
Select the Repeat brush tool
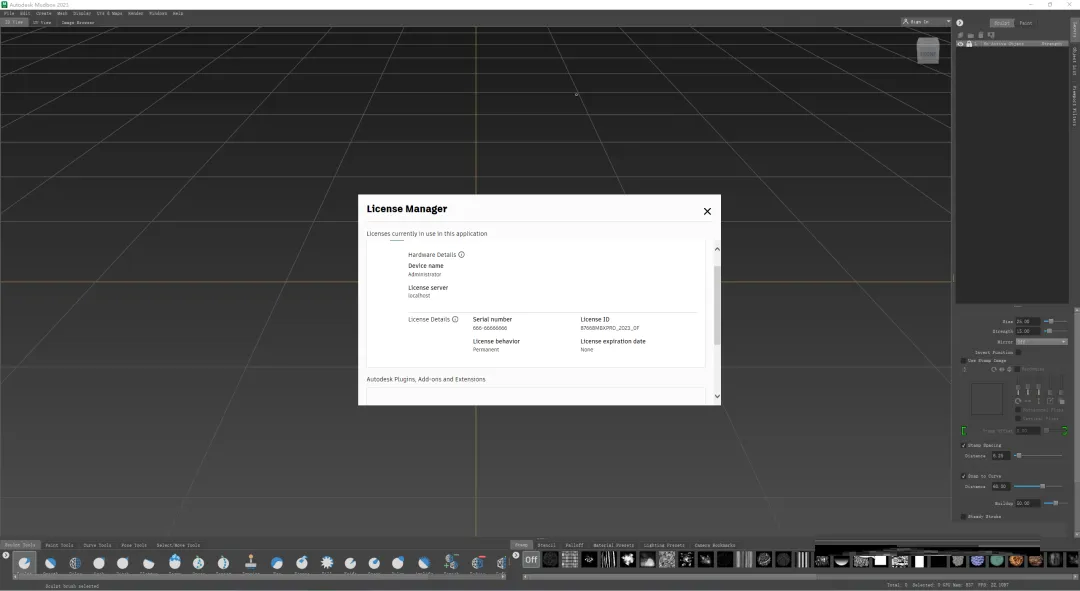[x=223, y=563]
